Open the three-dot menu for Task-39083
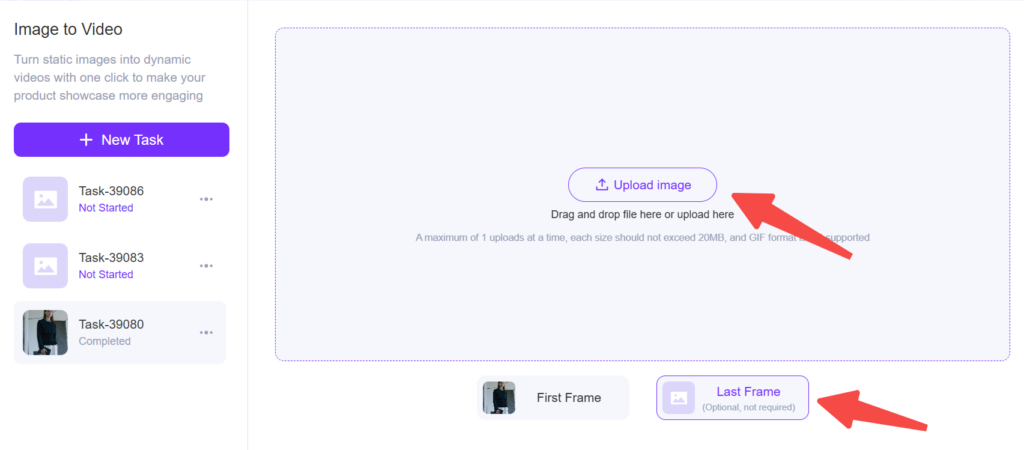Screen dimensions: 1024x450 [206, 265]
